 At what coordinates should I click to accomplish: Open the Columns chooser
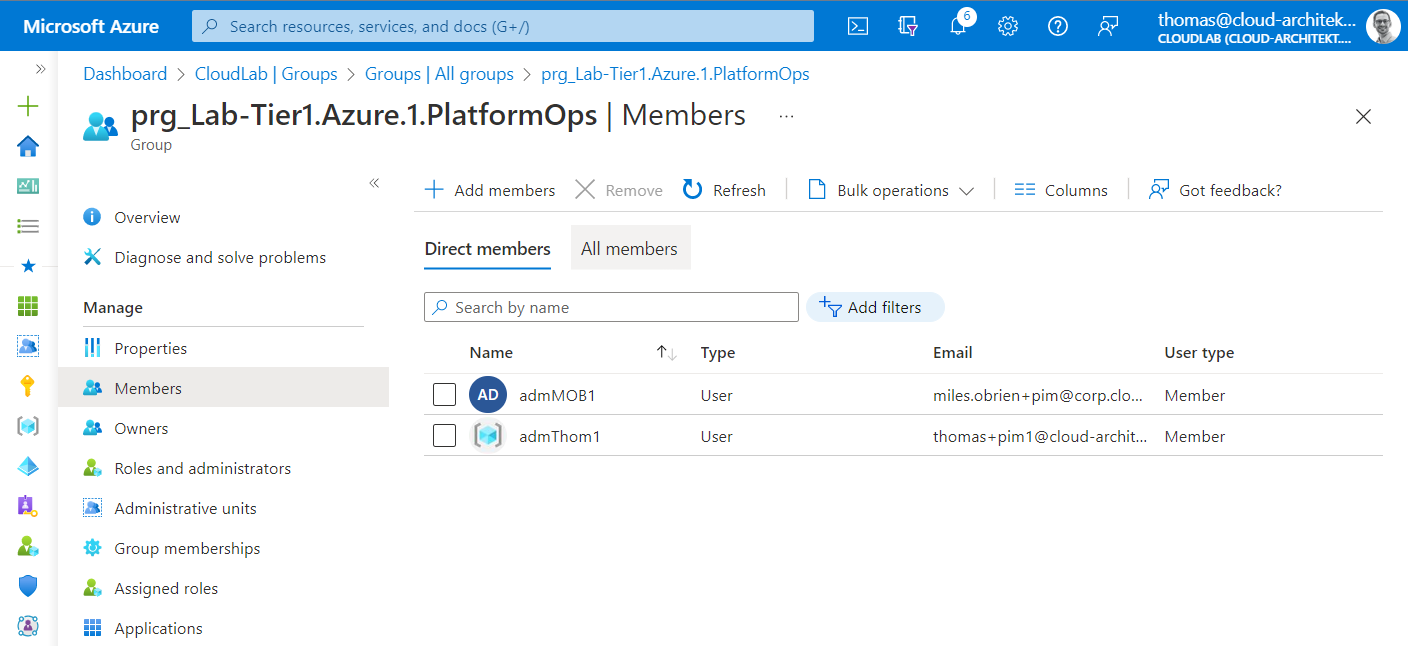1061,190
